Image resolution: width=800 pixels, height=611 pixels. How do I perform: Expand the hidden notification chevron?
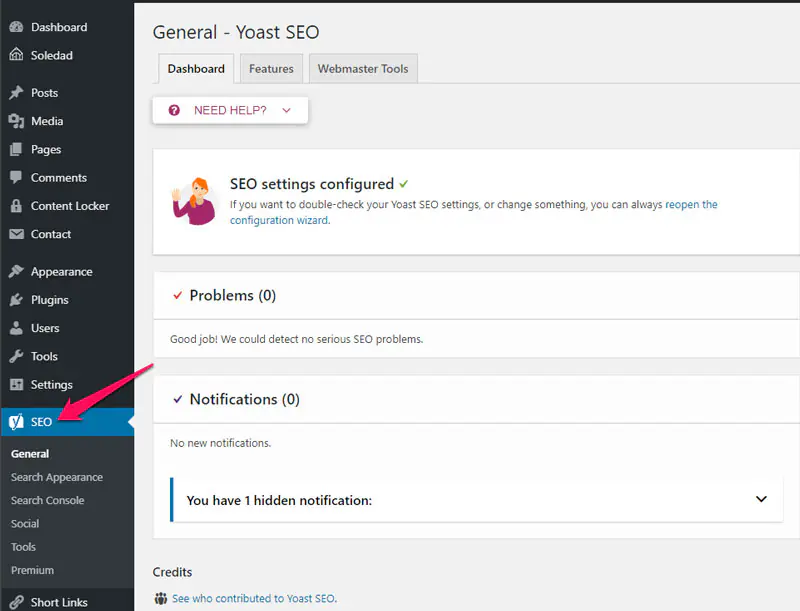761,499
